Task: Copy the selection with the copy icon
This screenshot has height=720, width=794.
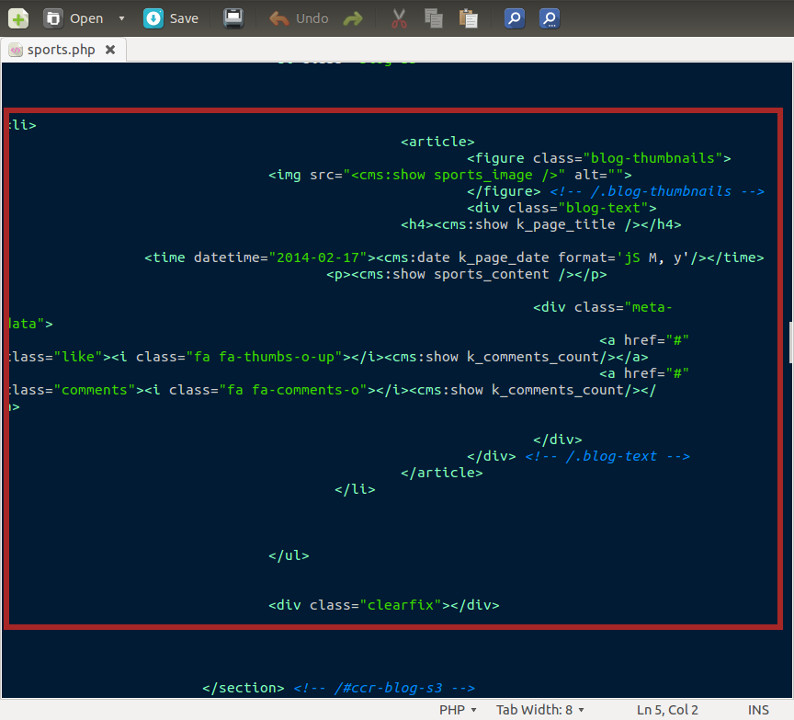Action: (x=433, y=19)
